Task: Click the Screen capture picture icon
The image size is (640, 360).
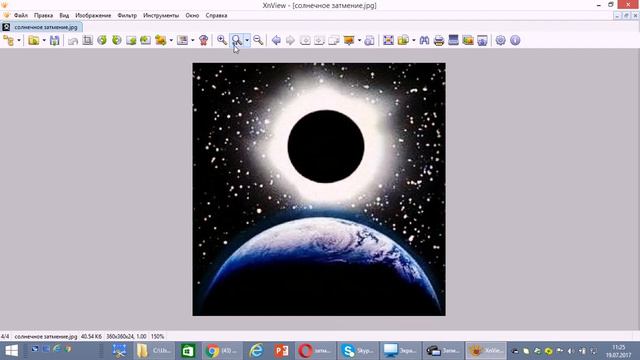Action: (468, 40)
